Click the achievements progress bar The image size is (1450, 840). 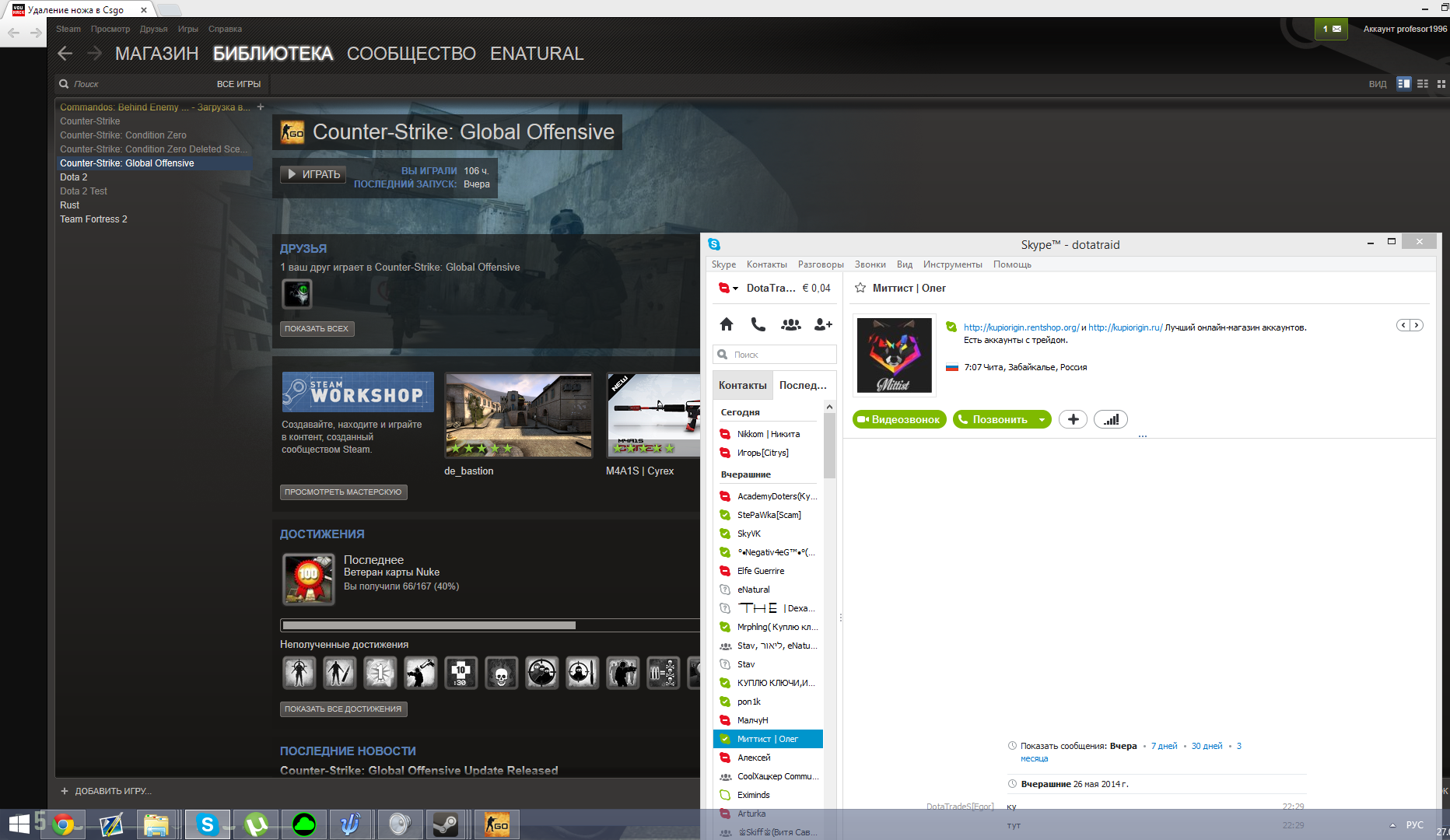[490, 625]
